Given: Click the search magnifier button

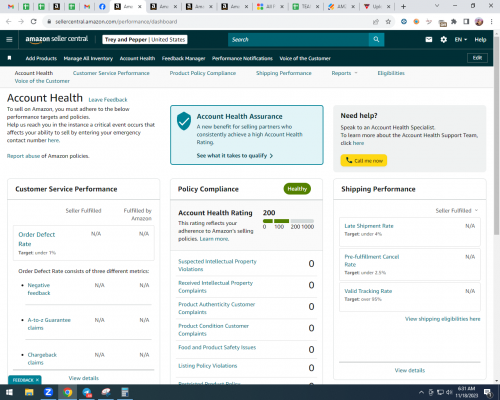Looking at the screenshot, I should 376,39.
